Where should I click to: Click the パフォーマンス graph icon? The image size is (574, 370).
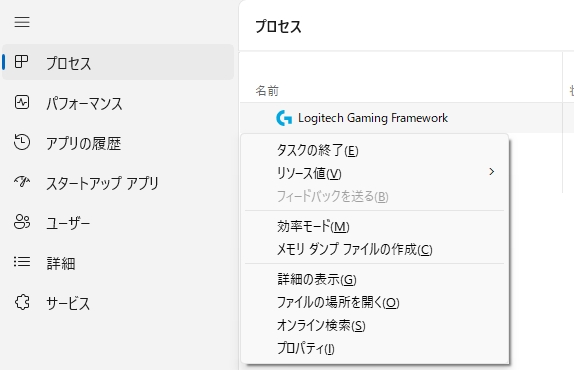tap(22, 102)
